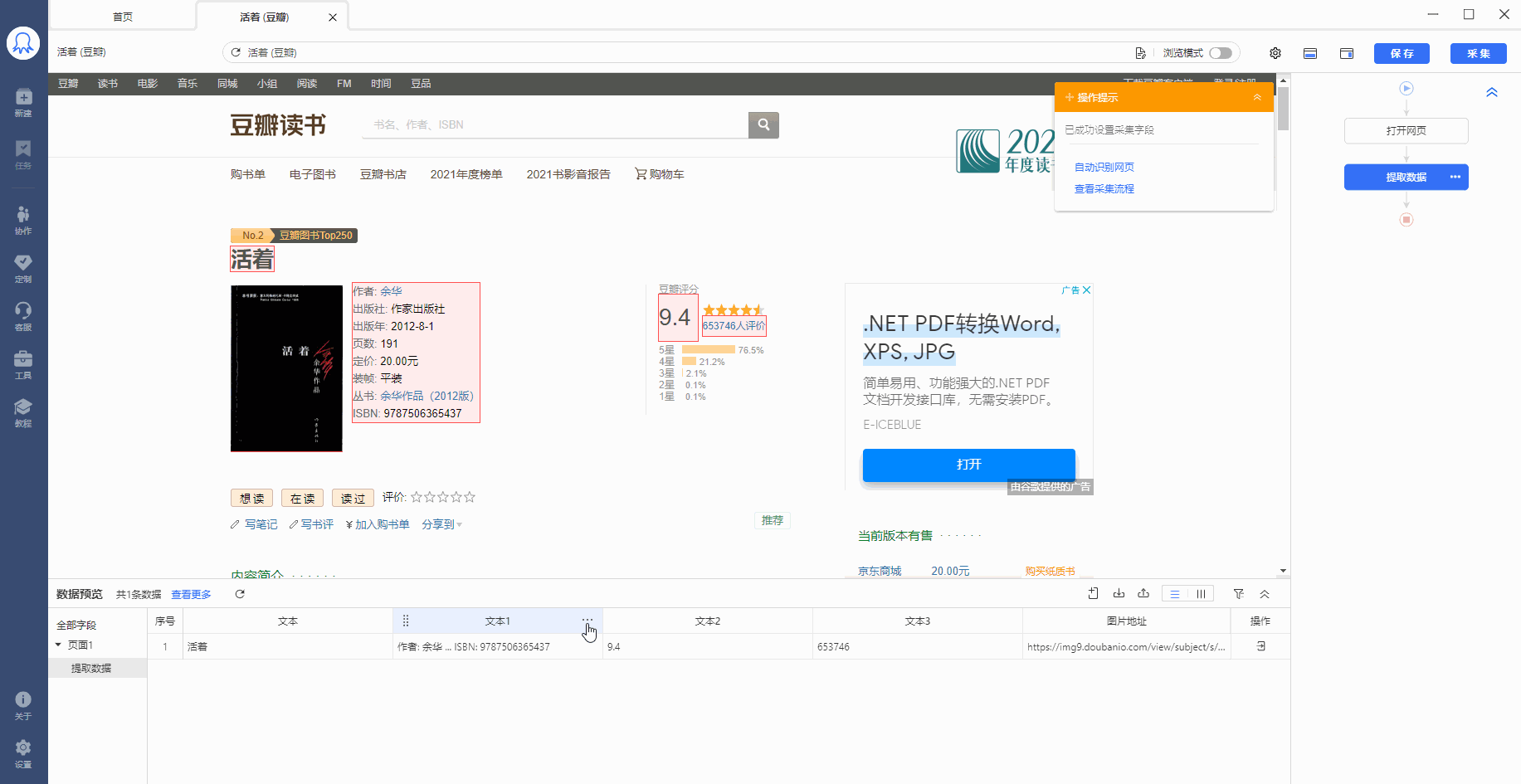The image size is (1521, 784).
Task: Open the 文本1 column options ellipsis
Action: [x=587, y=620]
